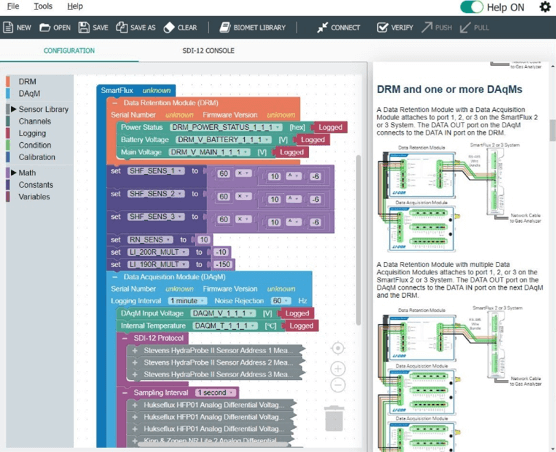Viewport: 556px width, 452px height.
Task: Open the SHF_SENS_3 variable dropdown
Action: click(156, 217)
